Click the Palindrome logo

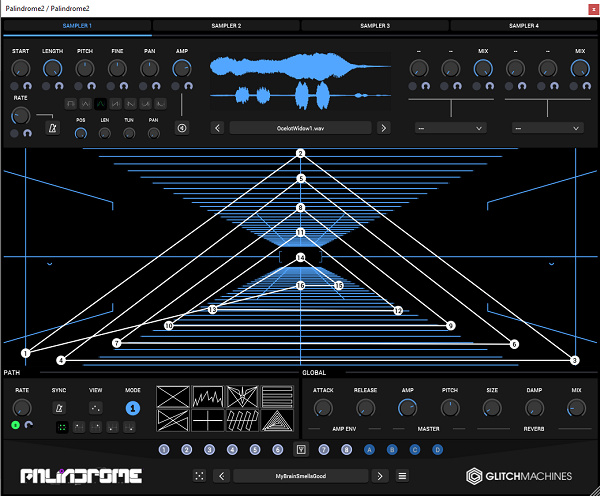[x=81, y=476]
